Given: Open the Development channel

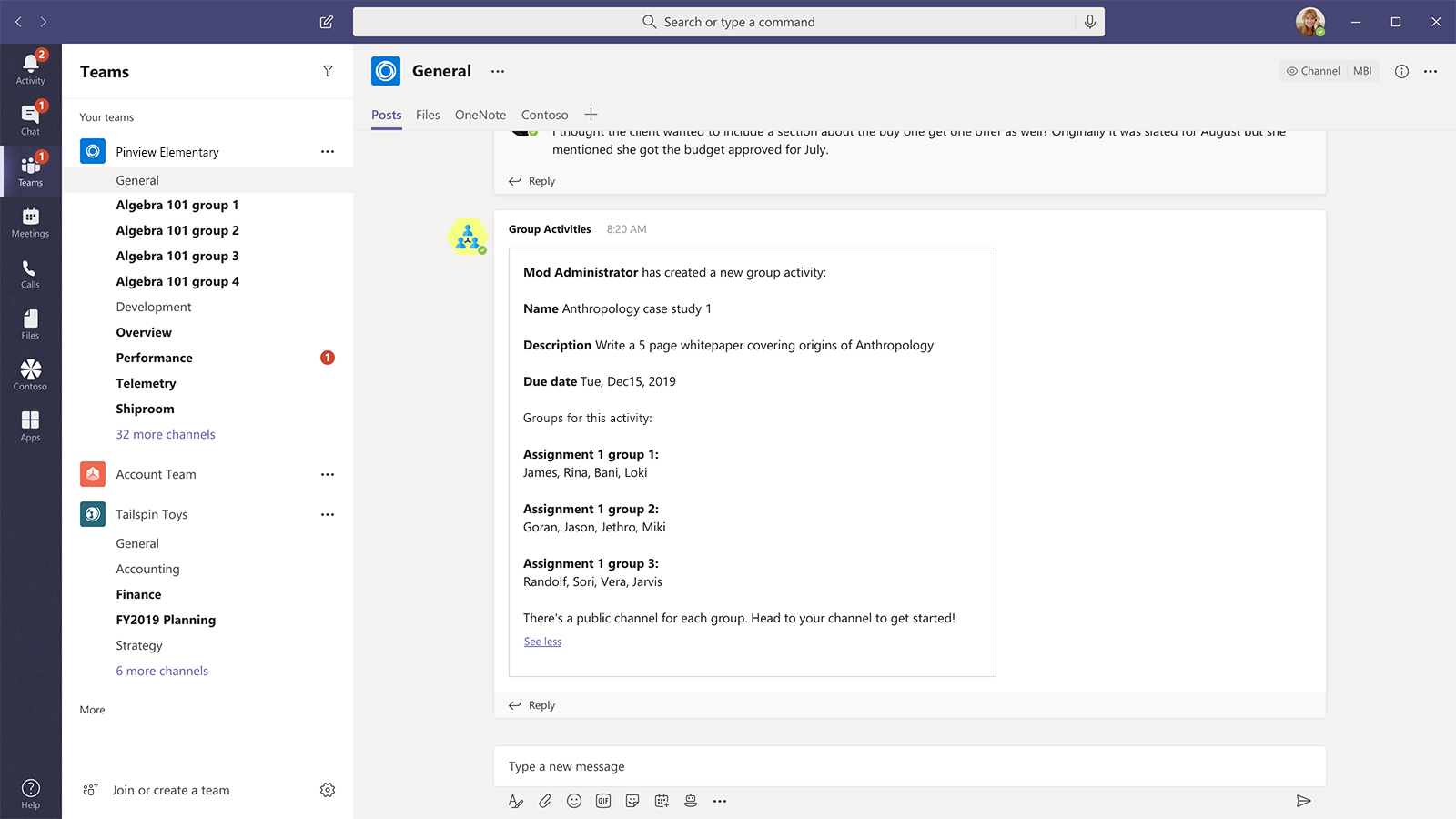Looking at the screenshot, I should (154, 307).
